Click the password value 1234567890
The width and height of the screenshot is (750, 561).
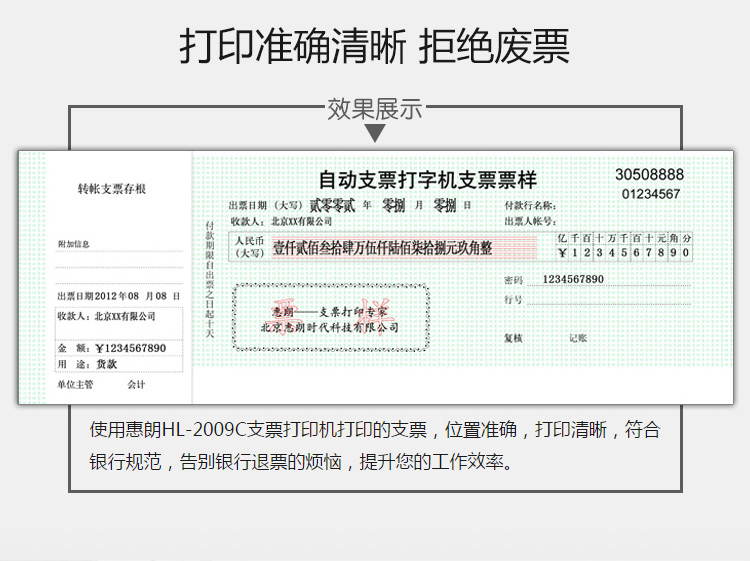point(573,279)
